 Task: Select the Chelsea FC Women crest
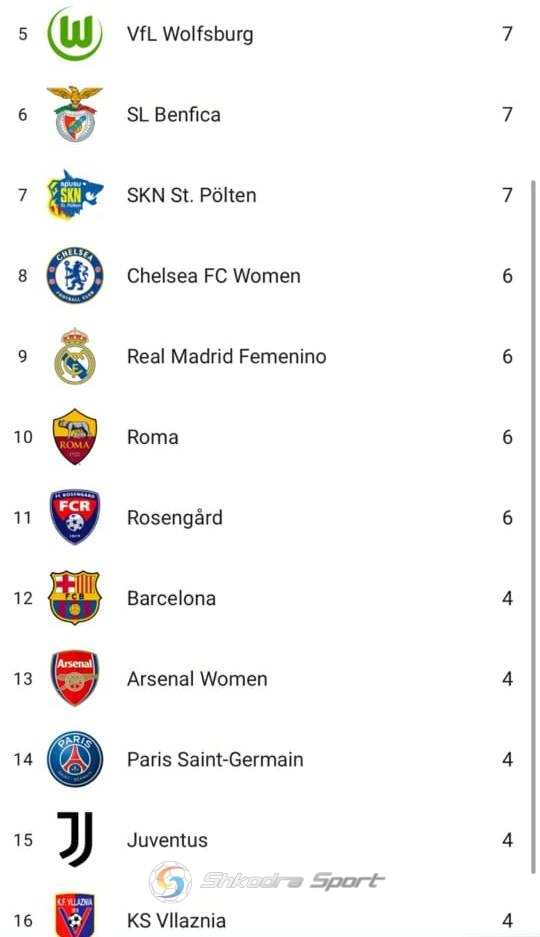pos(75,275)
